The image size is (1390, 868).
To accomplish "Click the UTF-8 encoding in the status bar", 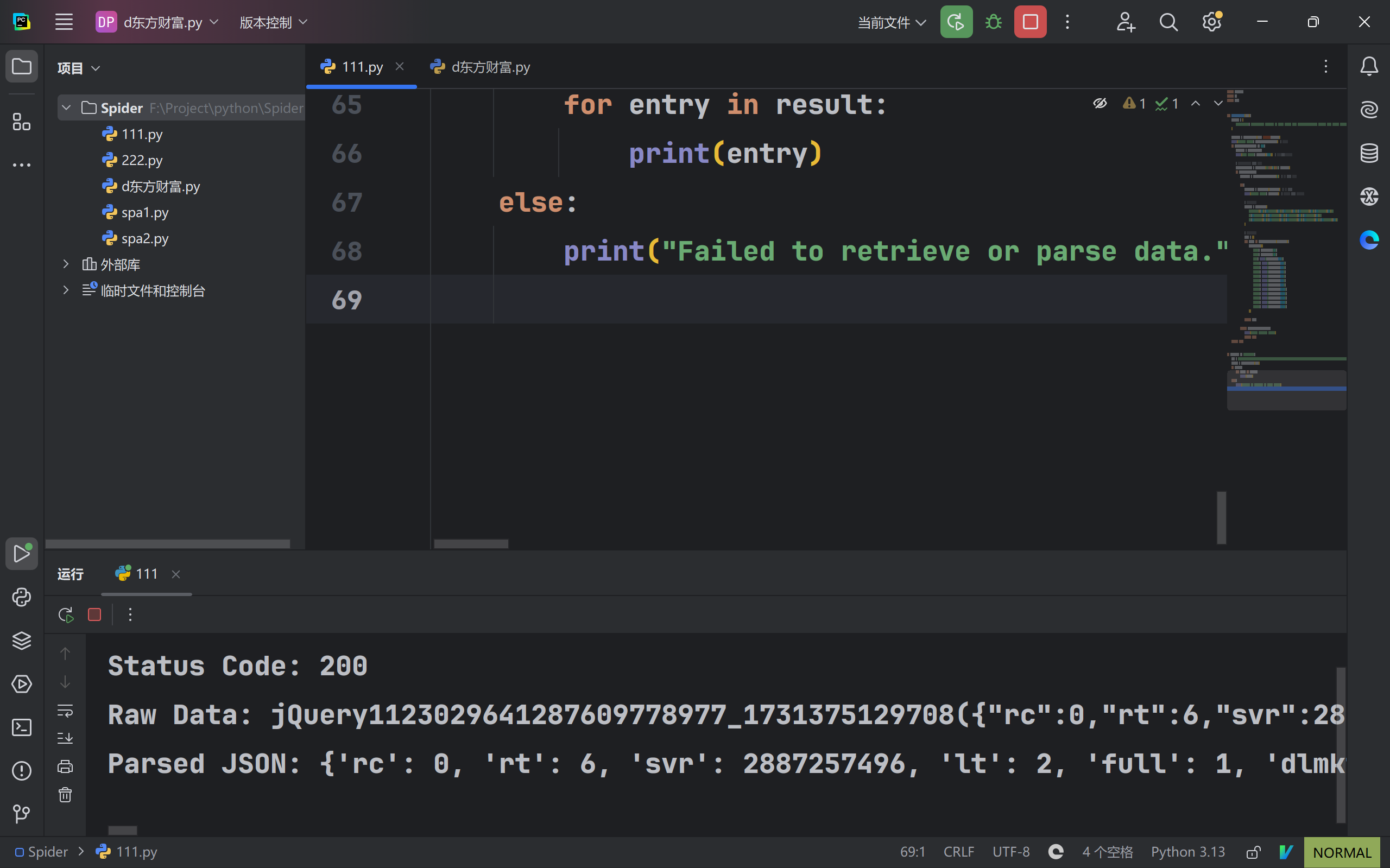I will click(x=1010, y=852).
